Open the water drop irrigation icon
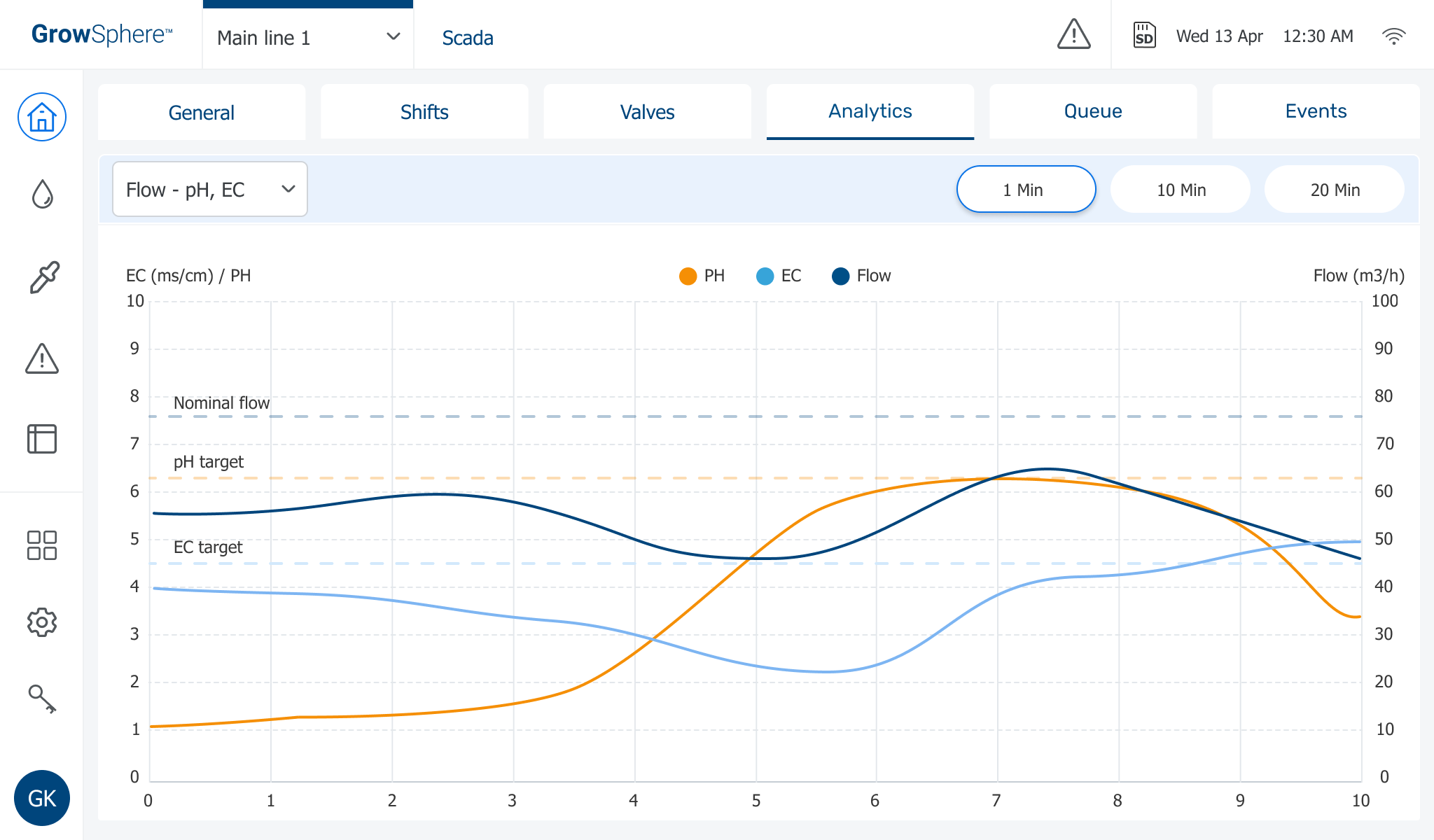 (x=42, y=195)
